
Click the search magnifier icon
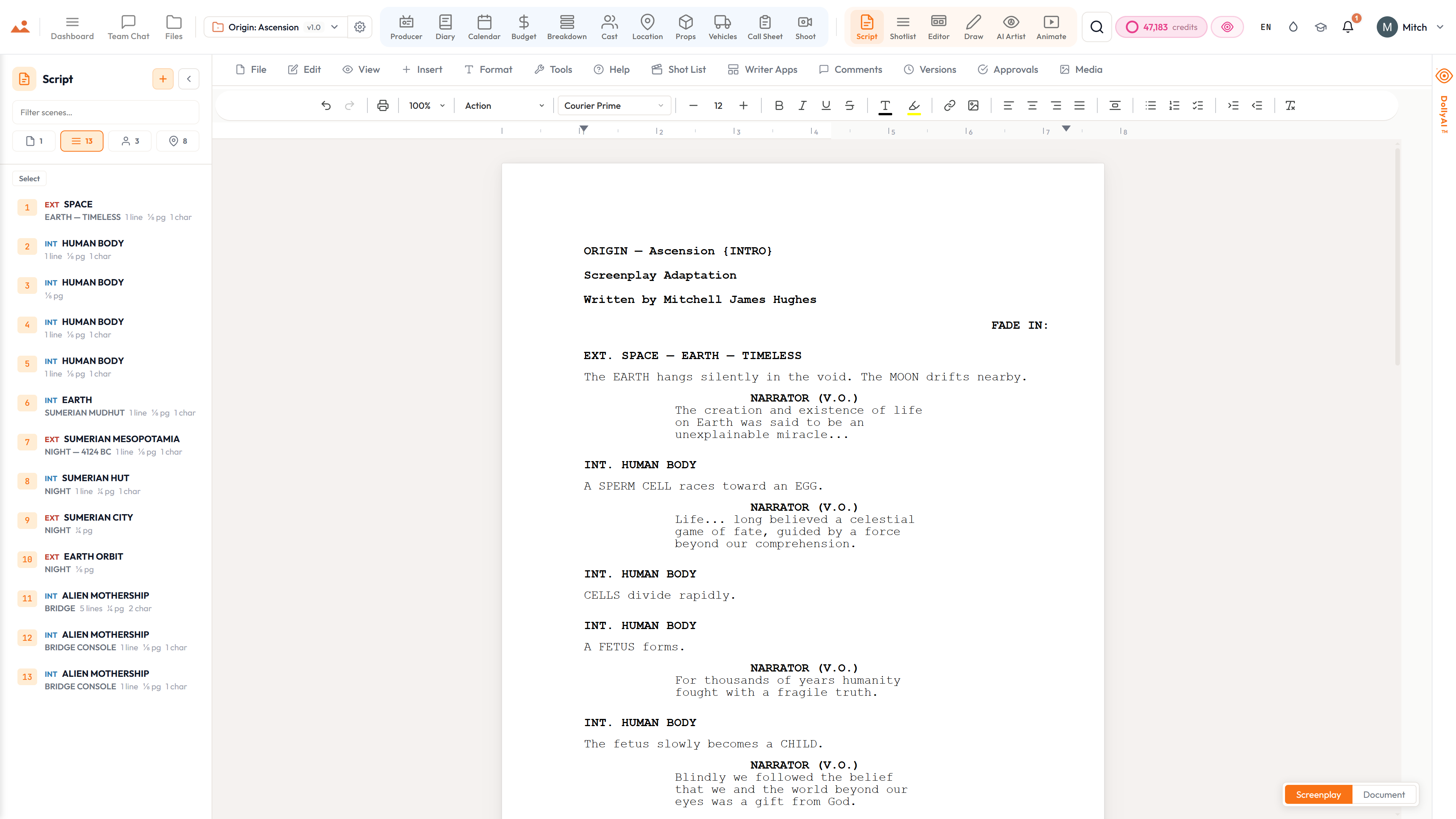pos(1097,27)
